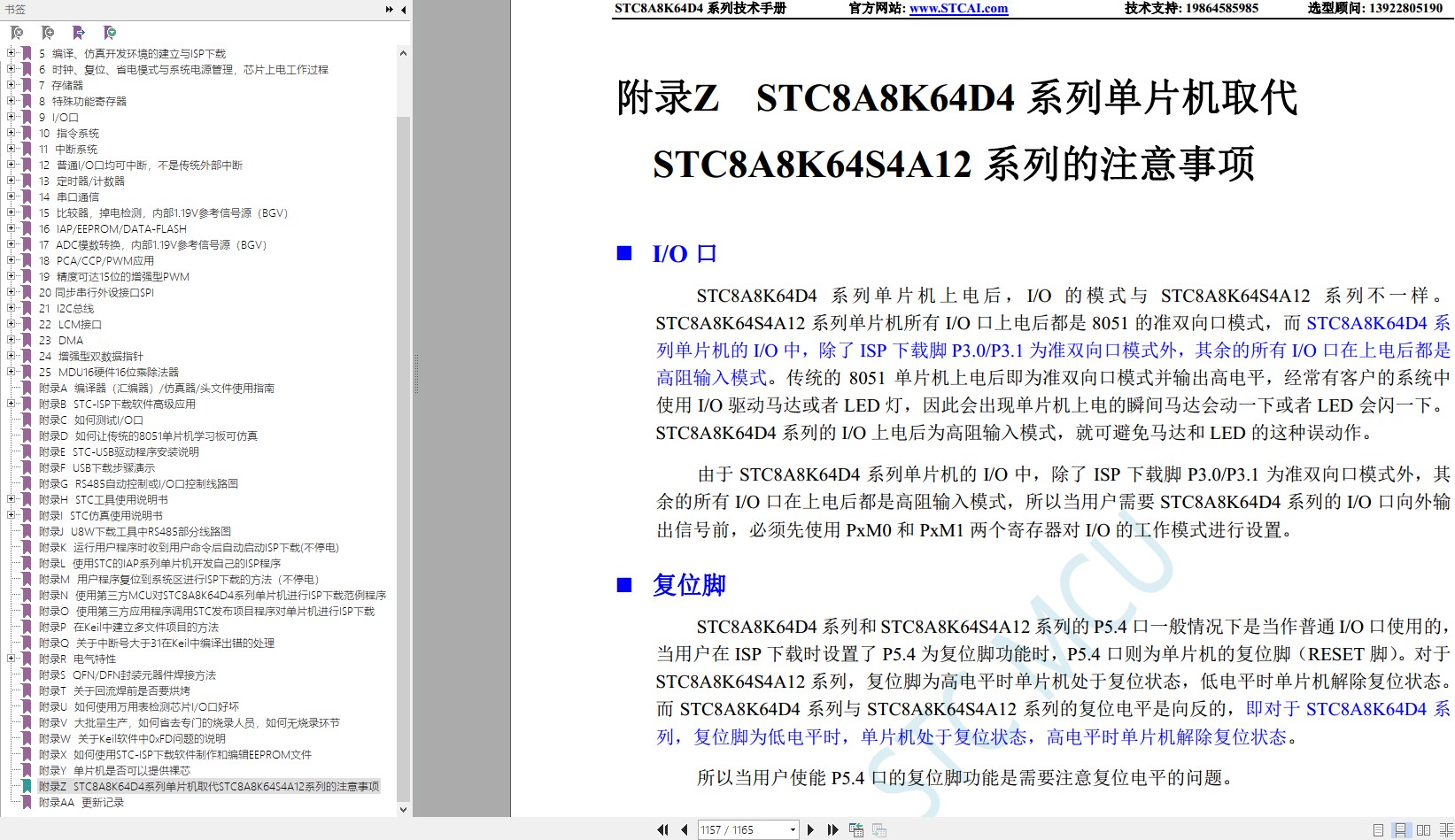Expand bookmark 7 存储器

click(12, 85)
